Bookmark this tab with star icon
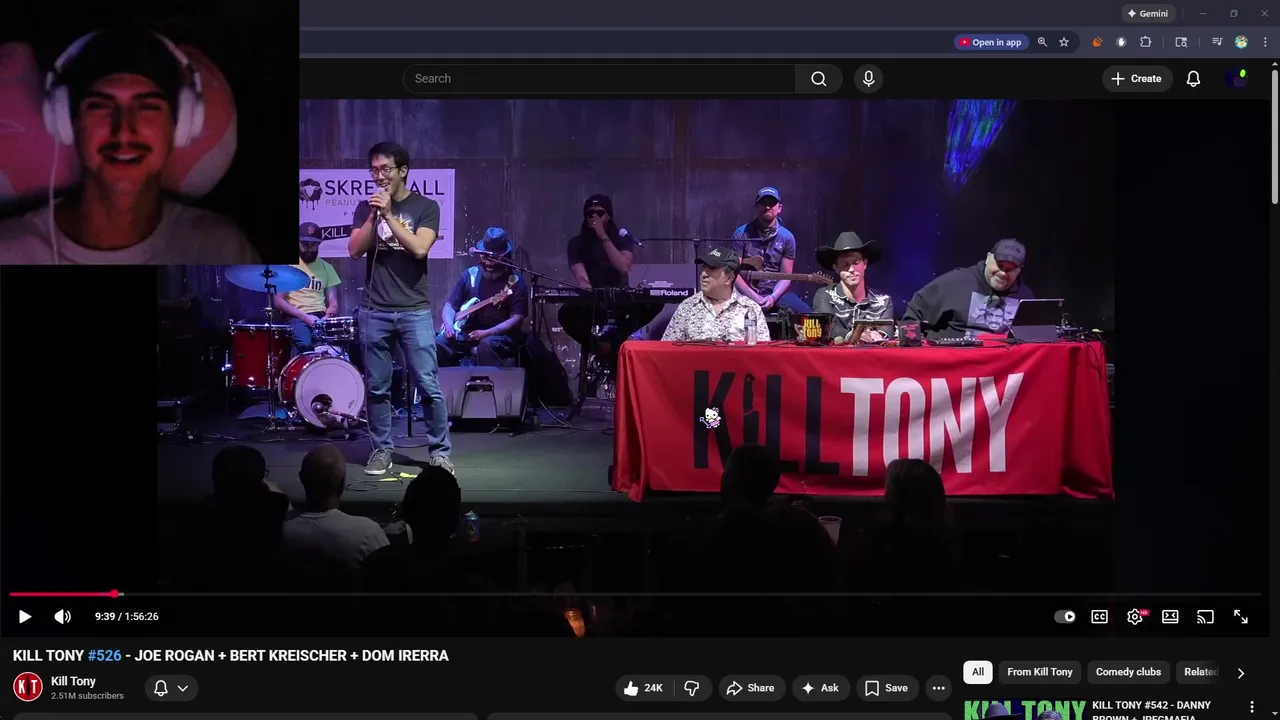The width and height of the screenshot is (1280, 720). pyautogui.click(x=1064, y=42)
